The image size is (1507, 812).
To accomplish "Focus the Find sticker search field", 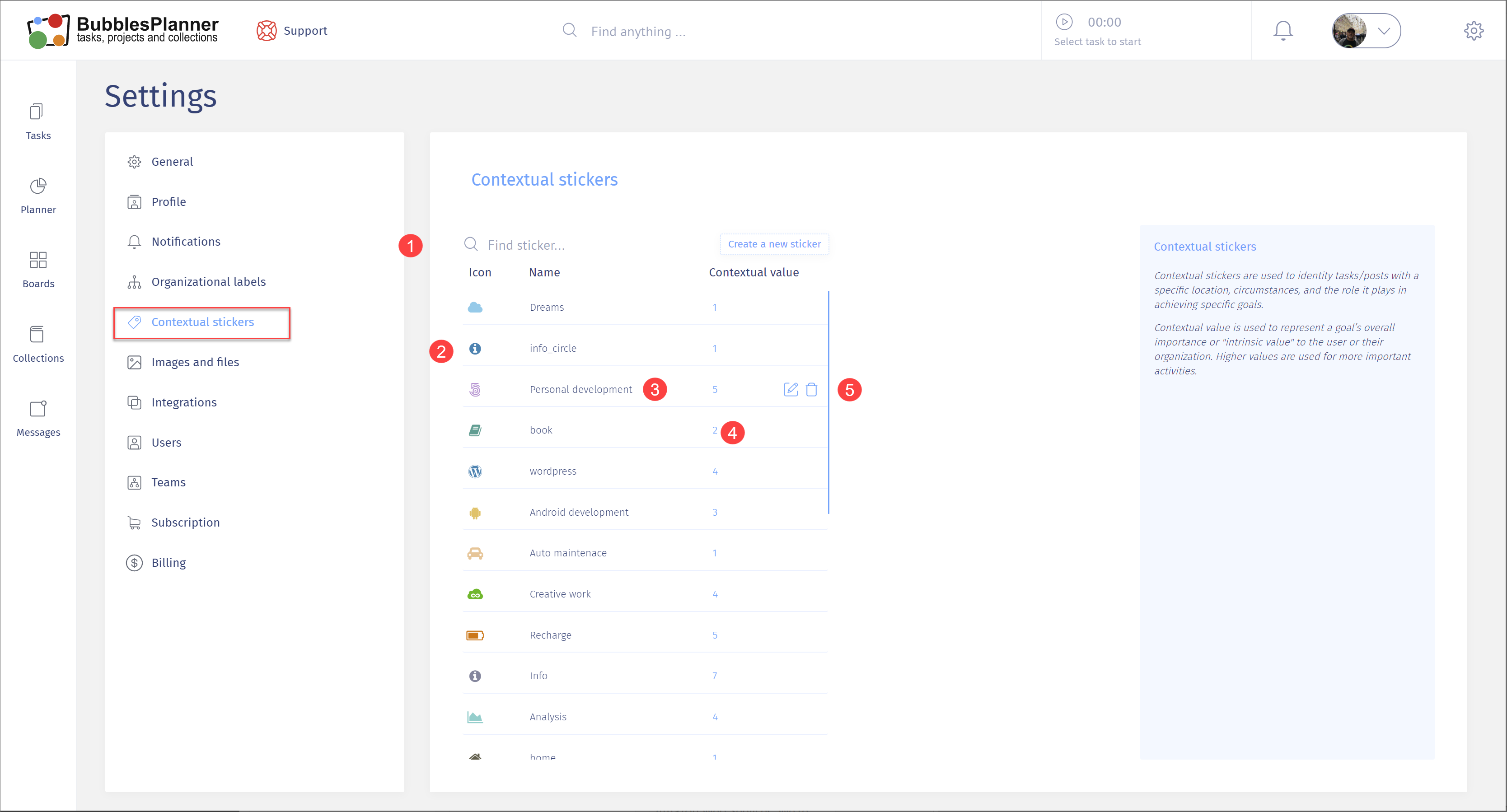I will coord(526,245).
